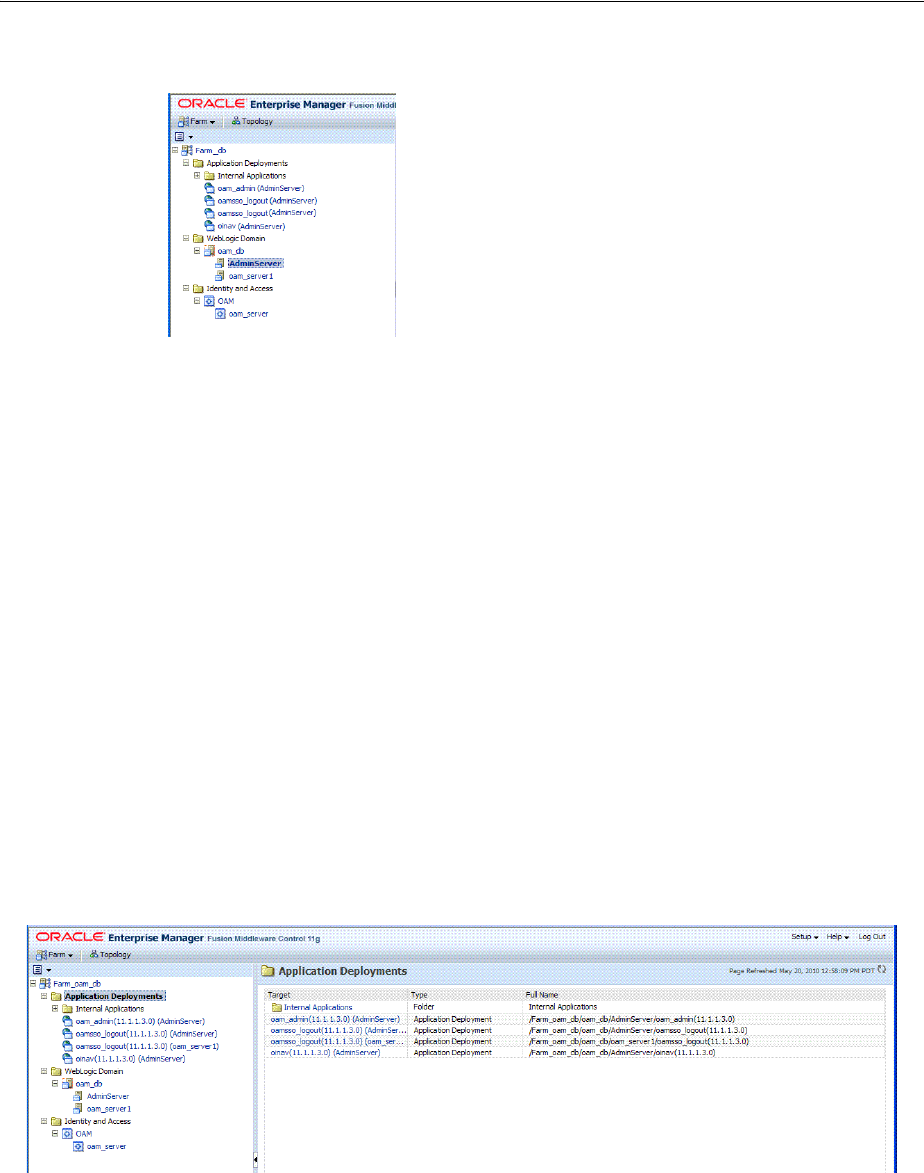Select oamsso_logout(11.1.1.3.0) (AdminServer) in Farm_oam_db tree
This screenshot has height=1173, width=924.
[x=146, y=1034]
